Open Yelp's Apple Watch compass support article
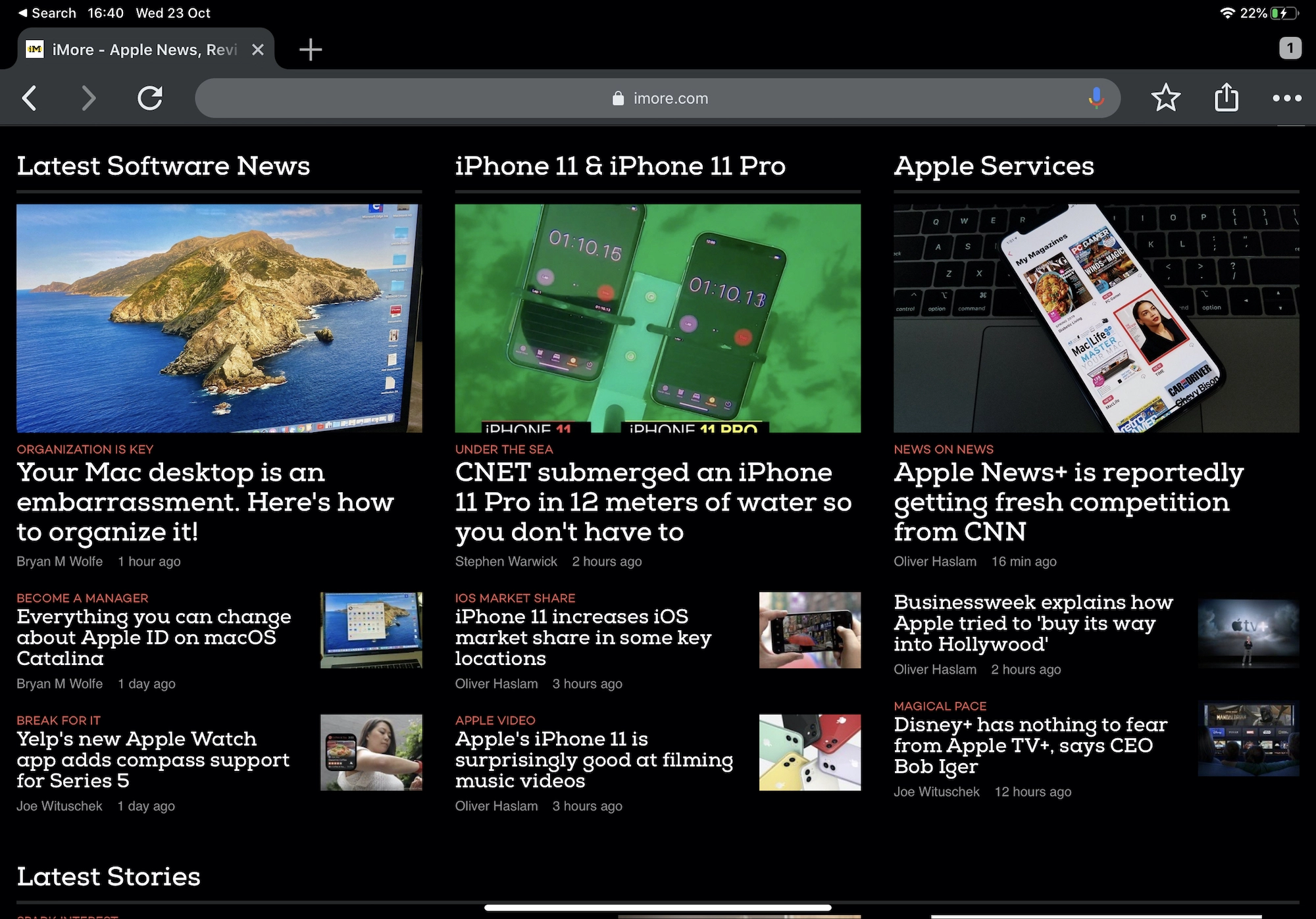The image size is (1316, 919). click(153, 760)
